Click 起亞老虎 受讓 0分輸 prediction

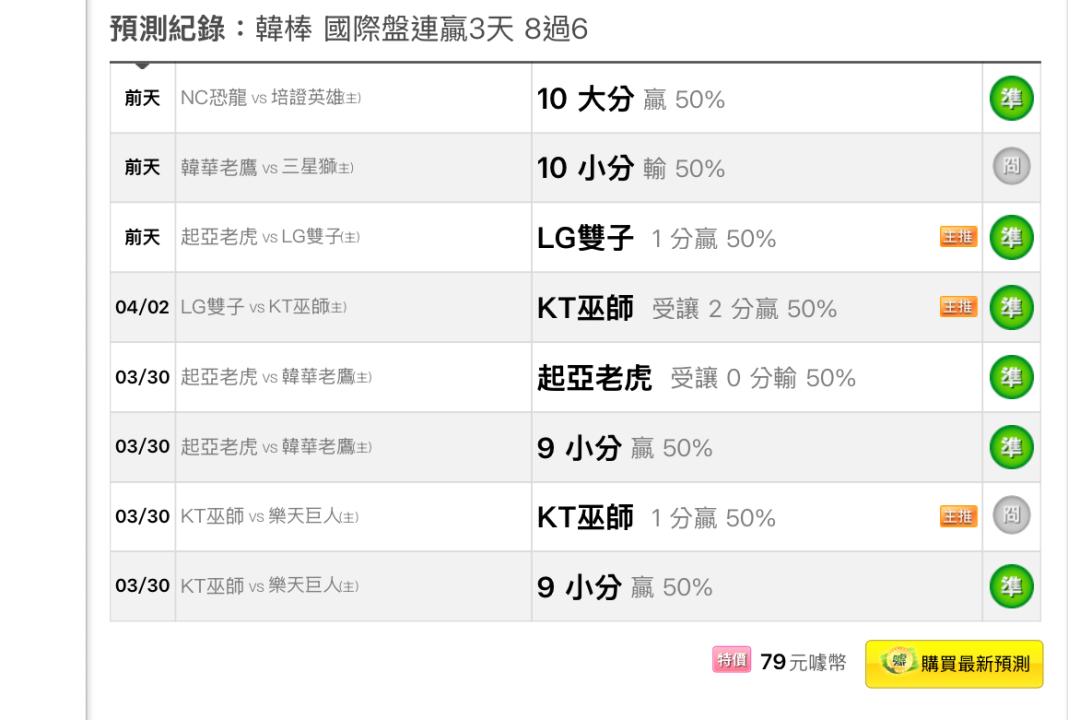click(696, 378)
